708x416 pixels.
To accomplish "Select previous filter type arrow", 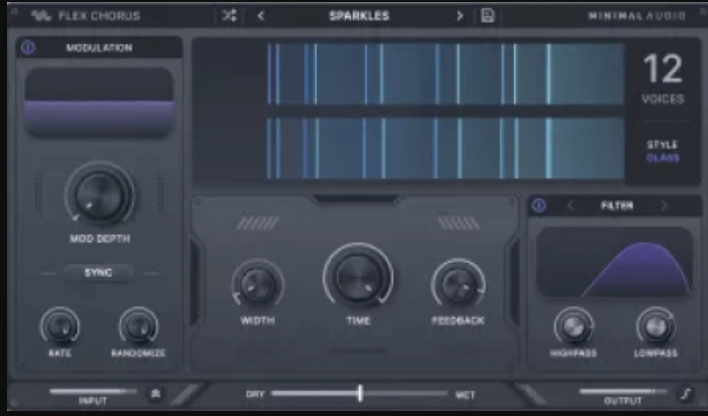I will (571, 206).
